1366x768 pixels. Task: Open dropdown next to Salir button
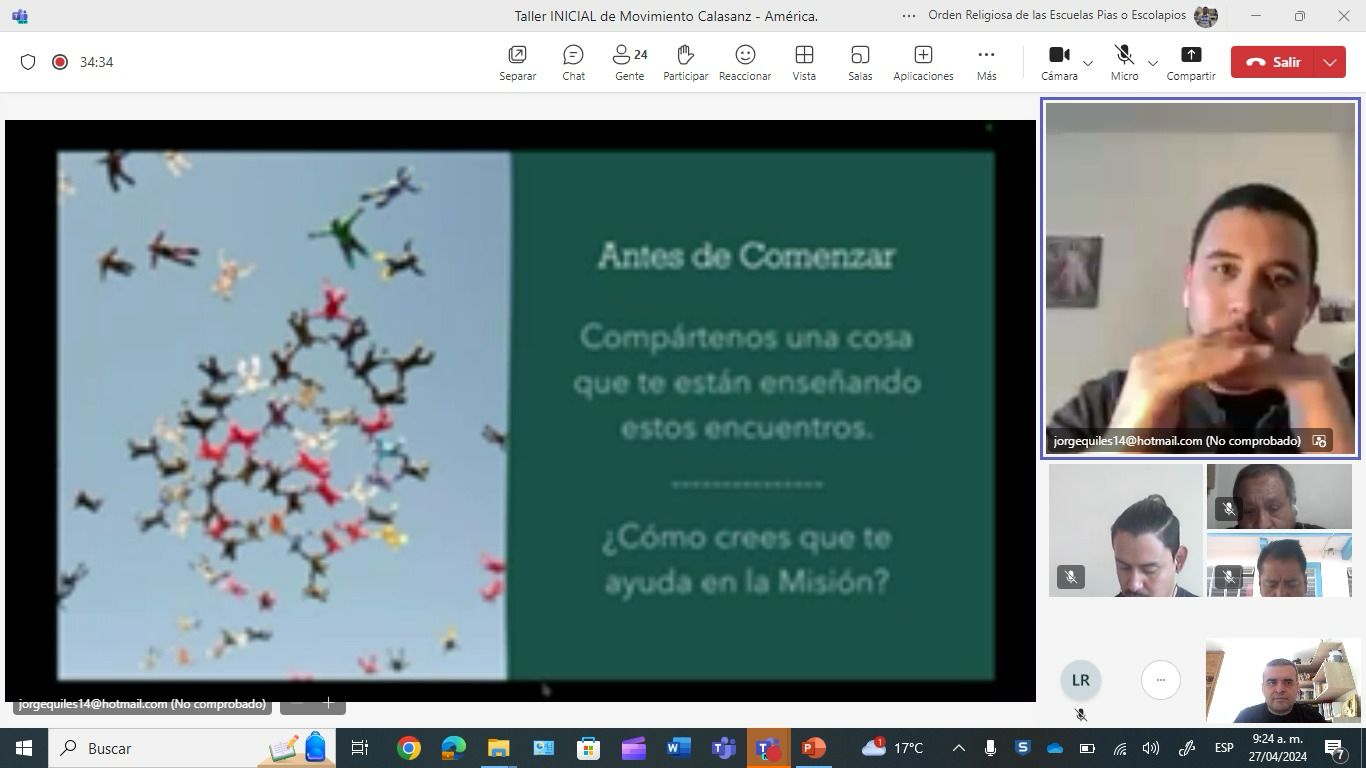point(1330,62)
